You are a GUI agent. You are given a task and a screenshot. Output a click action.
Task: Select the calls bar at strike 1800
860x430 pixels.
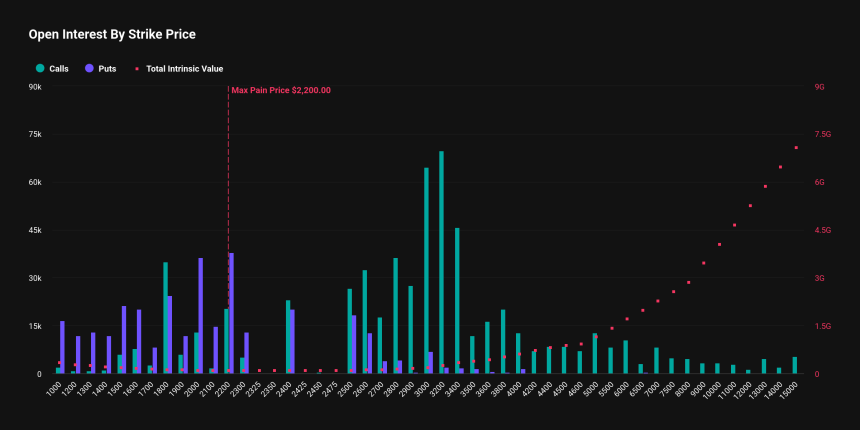click(x=166, y=318)
